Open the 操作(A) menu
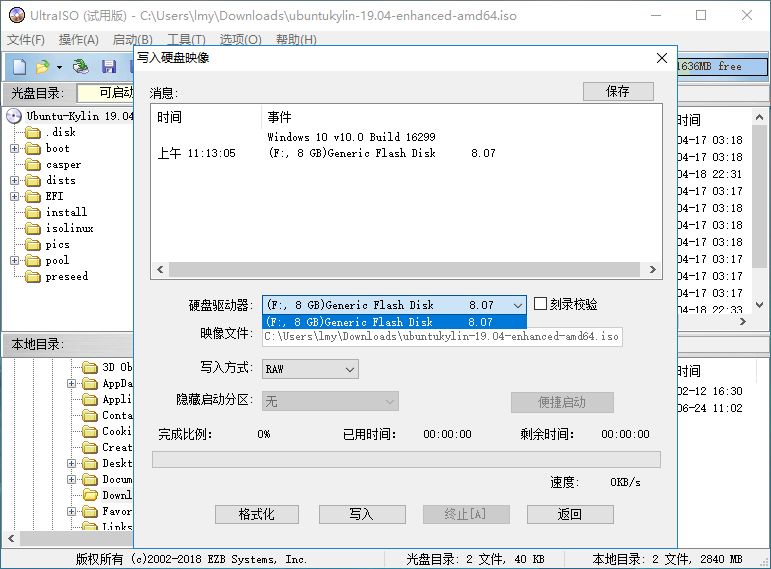This screenshot has height=569, width=771. coord(78,39)
